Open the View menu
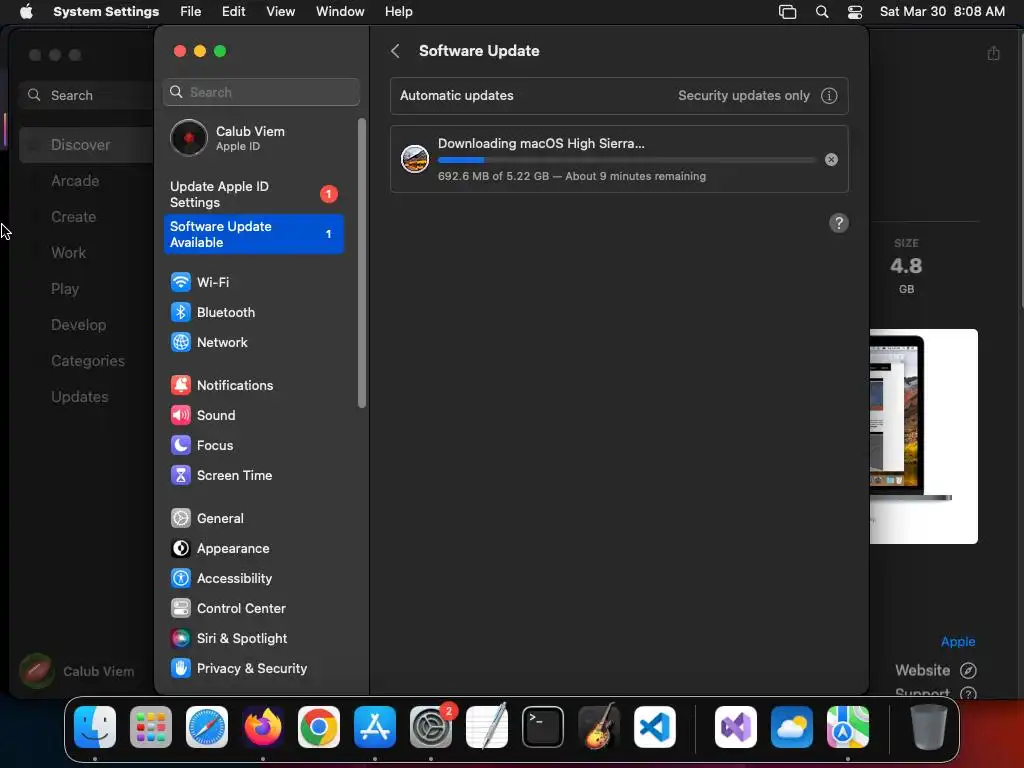Screen dimensions: 1024x768 pyautogui.click(x=281, y=12)
